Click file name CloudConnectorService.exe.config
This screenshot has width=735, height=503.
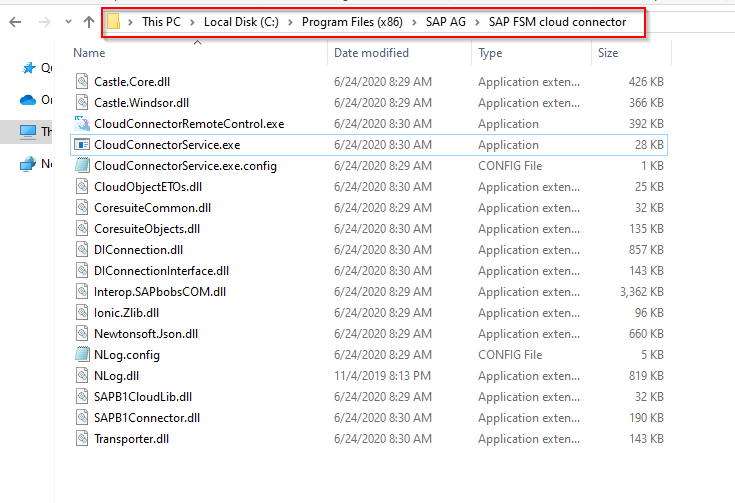click(185, 166)
